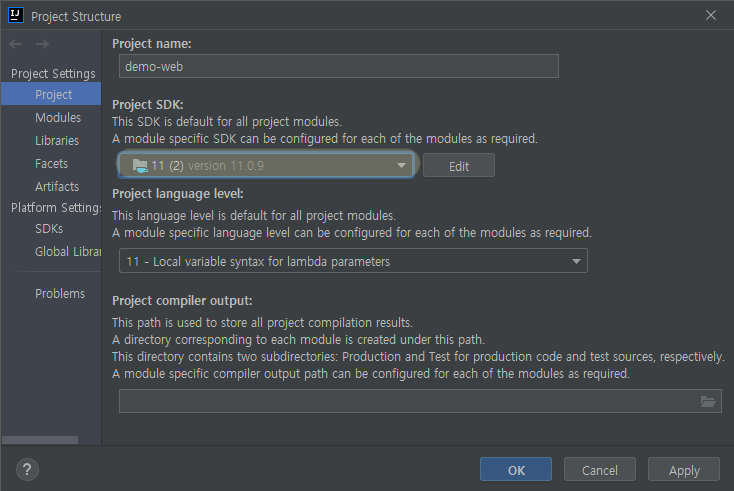
Task: Select Facets in the sidebar
Action: (52, 164)
